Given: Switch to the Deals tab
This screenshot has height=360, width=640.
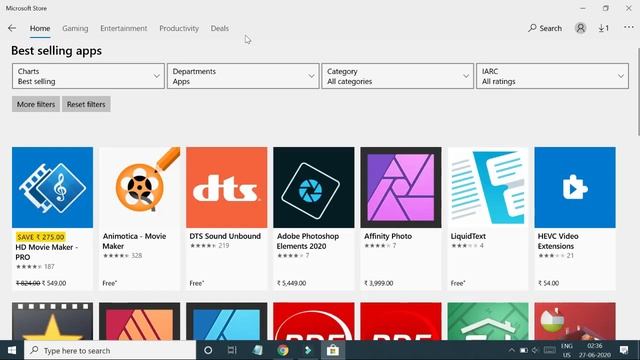Looking at the screenshot, I should (220, 28).
